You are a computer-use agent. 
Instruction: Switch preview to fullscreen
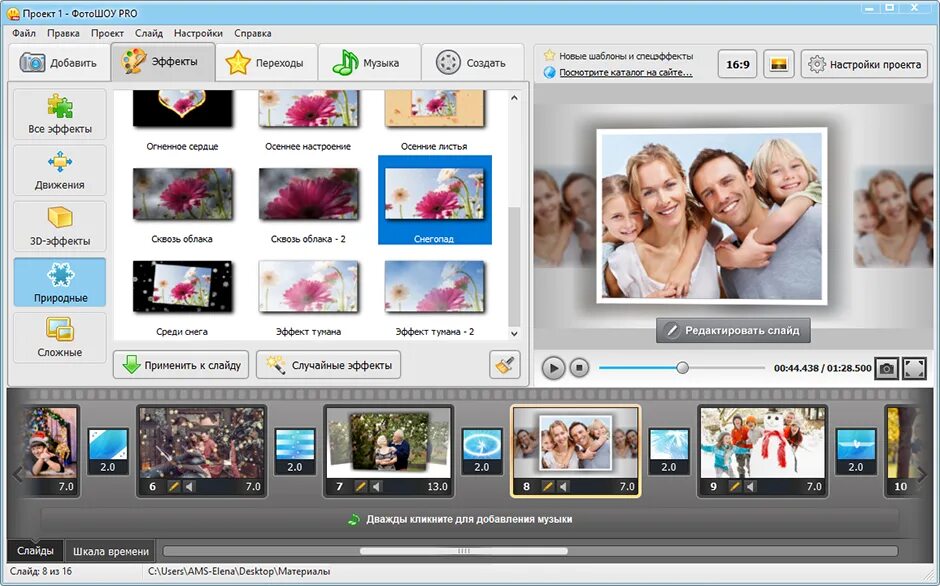pyautogui.click(x=914, y=368)
